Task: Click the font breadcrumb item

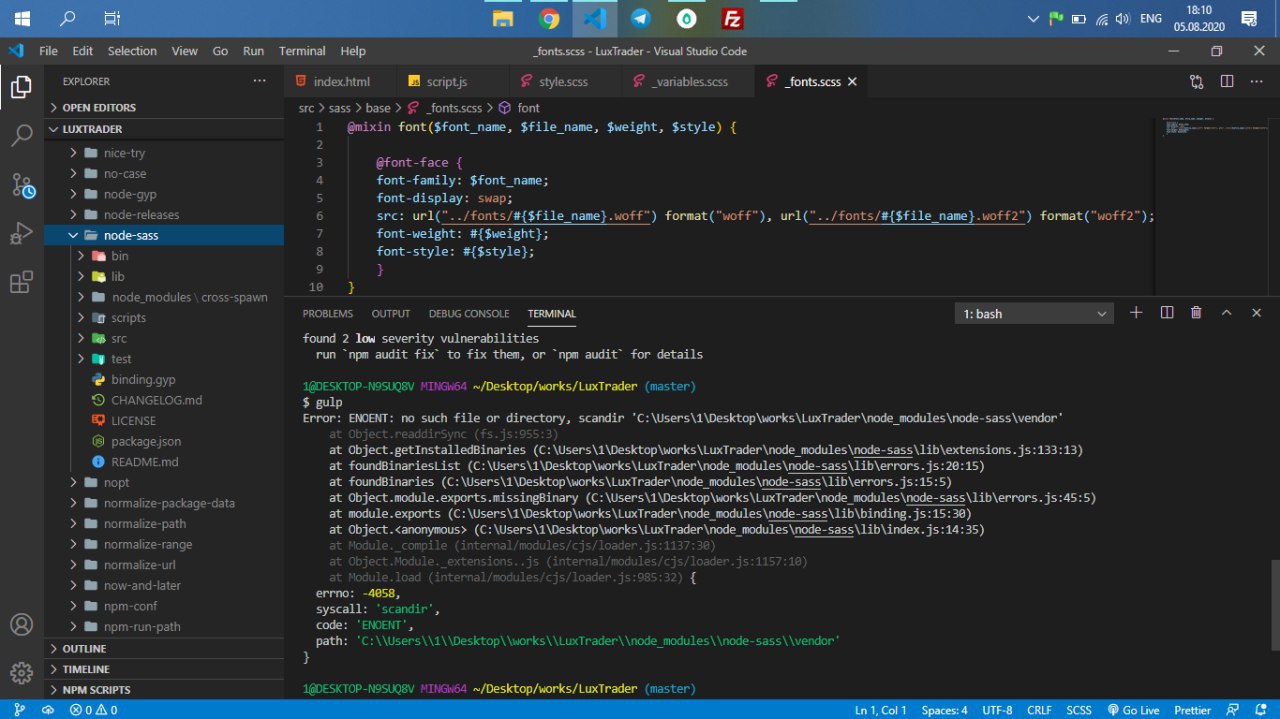Action: (519, 107)
